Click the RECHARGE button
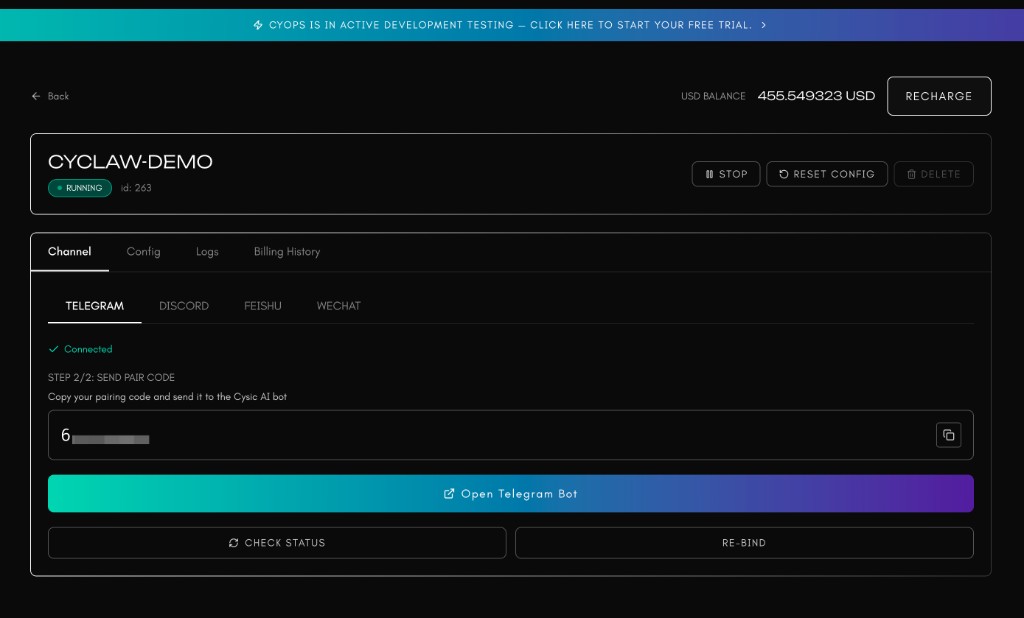This screenshot has height=618, width=1024. tap(938, 96)
